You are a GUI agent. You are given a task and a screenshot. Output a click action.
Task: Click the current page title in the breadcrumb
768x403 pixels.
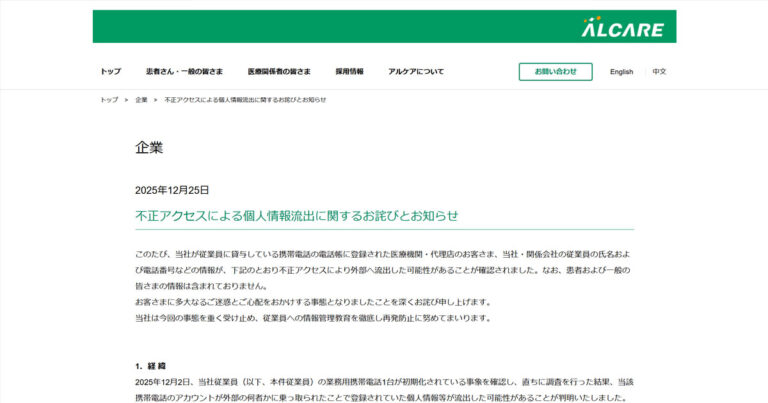point(245,100)
